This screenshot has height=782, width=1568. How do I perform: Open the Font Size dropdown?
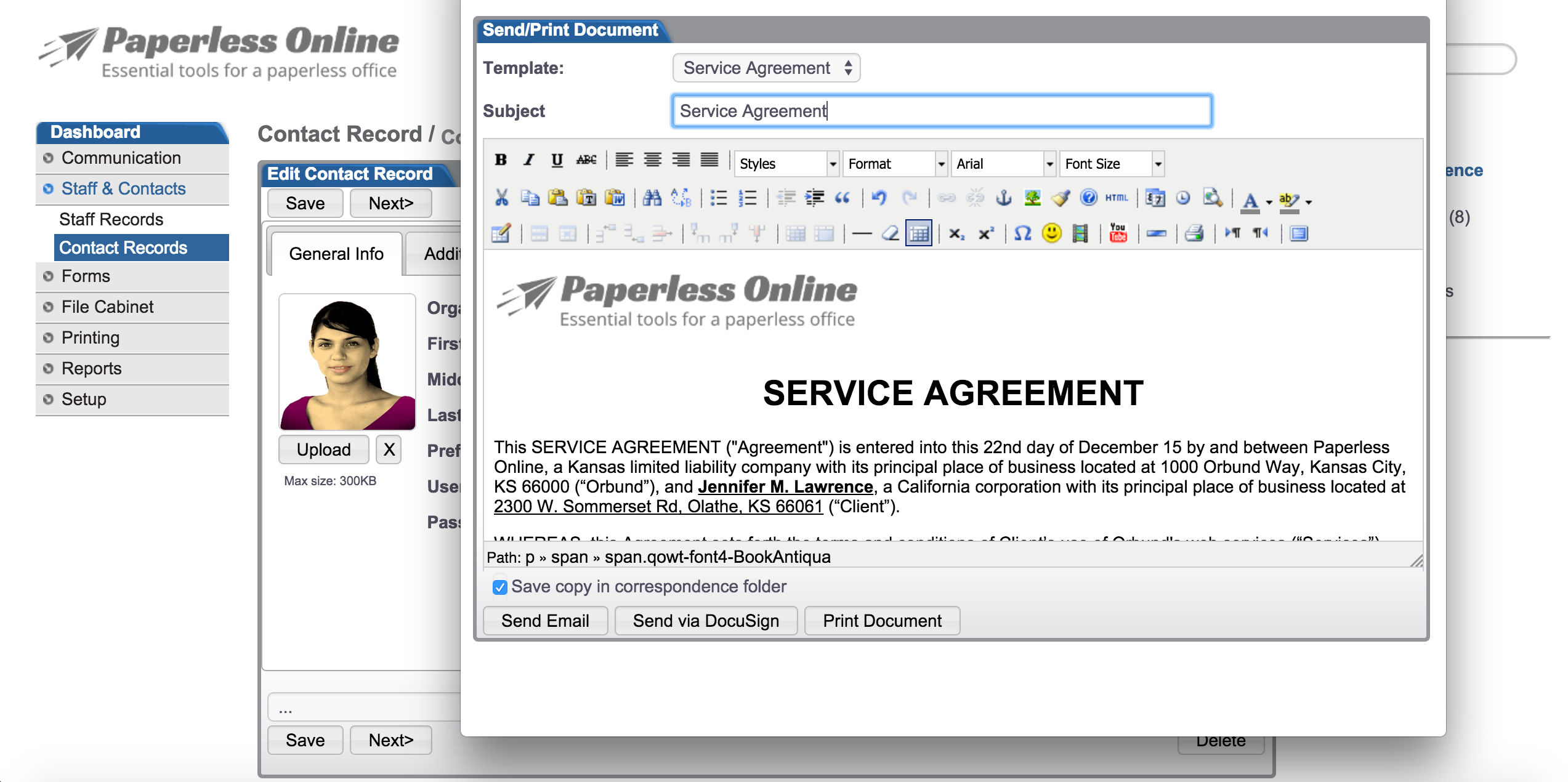click(x=1110, y=164)
